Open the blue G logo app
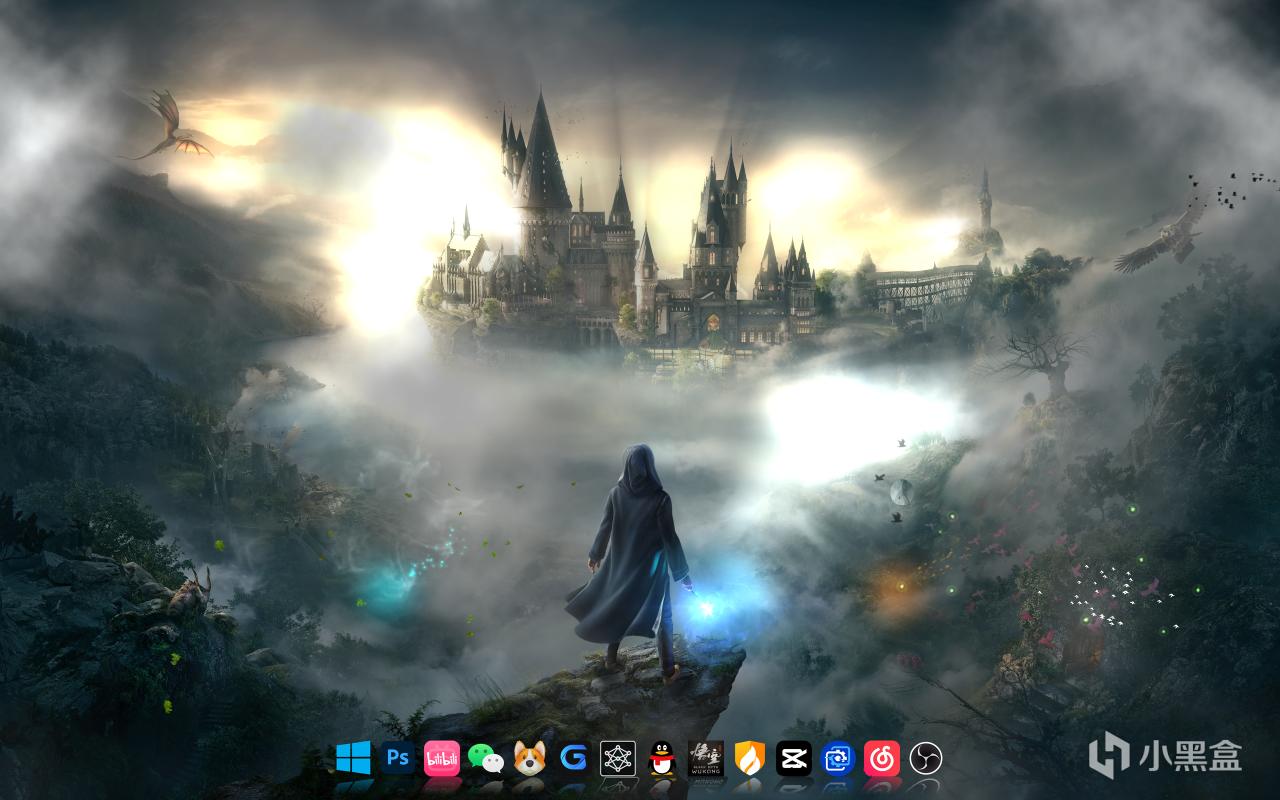The width and height of the screenshot is (1280, 800). [x=573, y=758]
